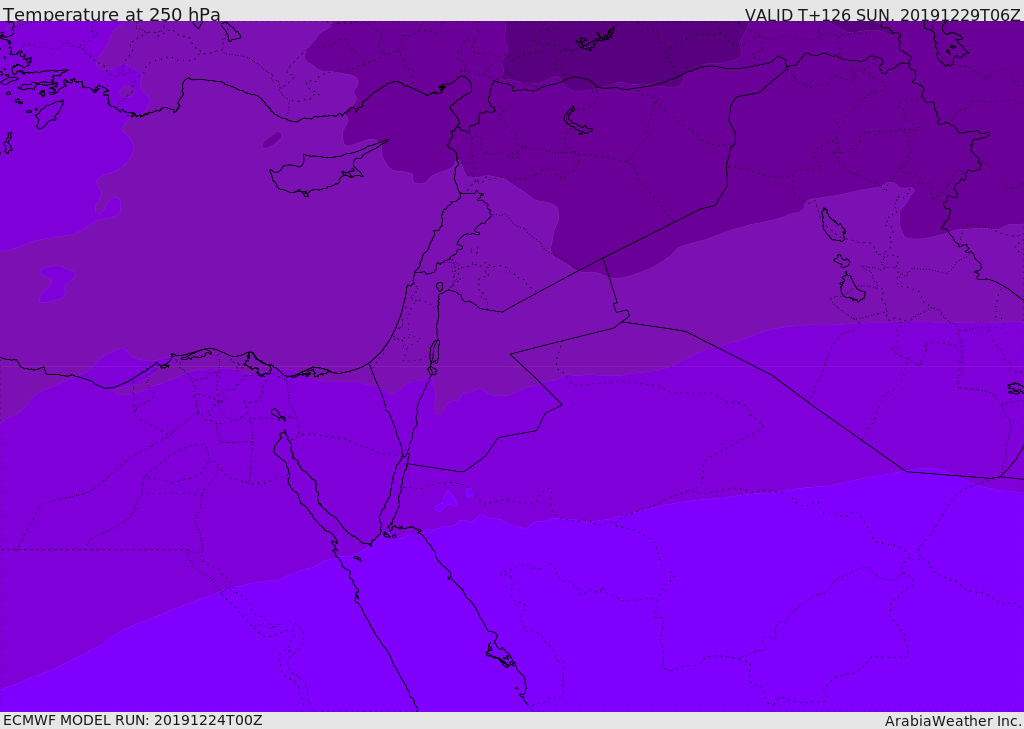Screen dimensions: 1024x729
Task: Click the 'VALID T+126 SUN. 20191229T06Z' label
Action: point(882,14)
